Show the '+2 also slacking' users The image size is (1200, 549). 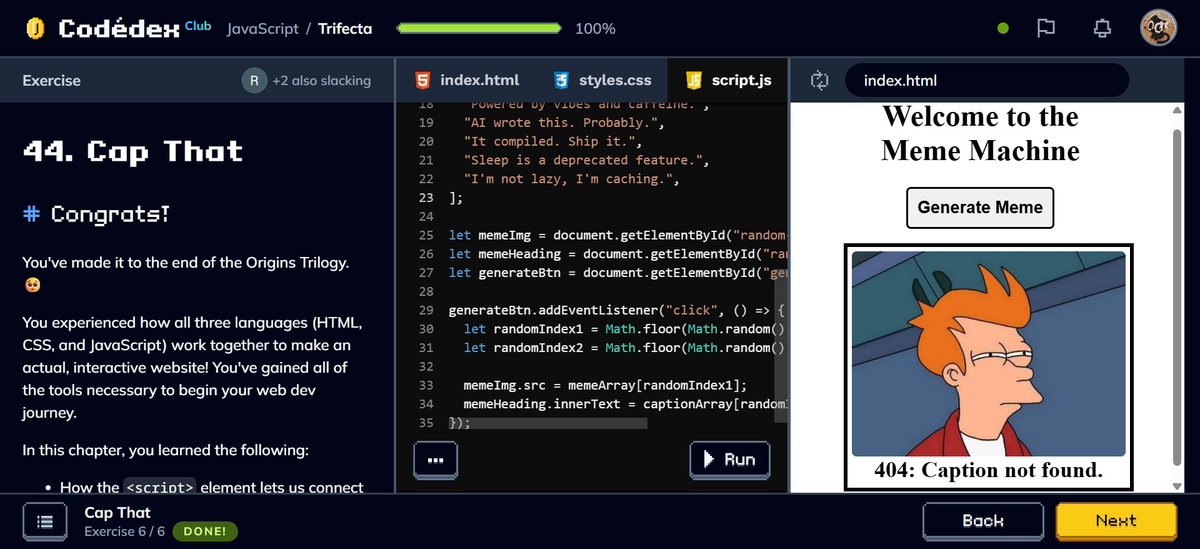(x=321, y=80)
